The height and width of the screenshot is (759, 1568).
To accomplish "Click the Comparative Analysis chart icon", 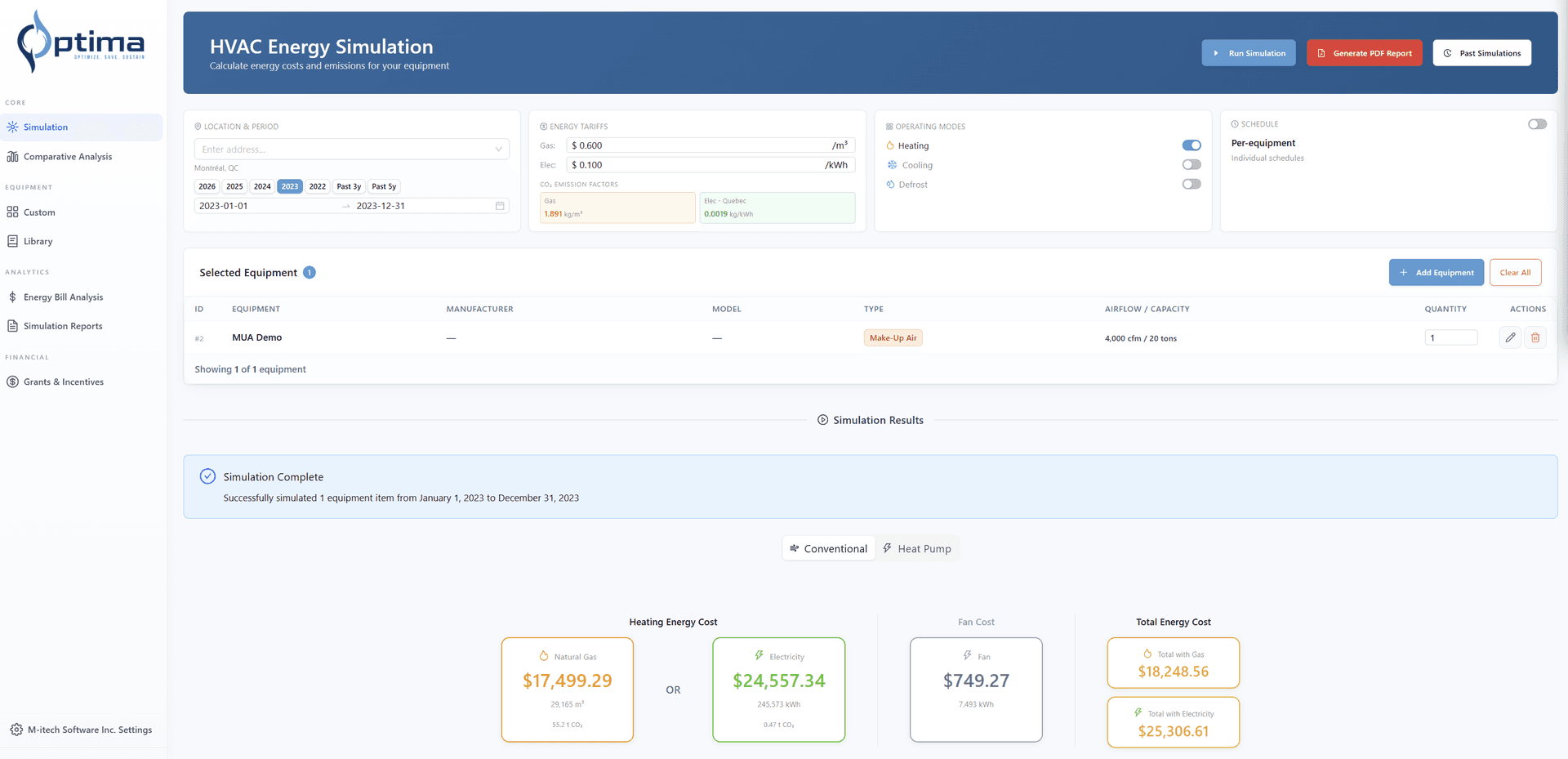I will pyautogui.click(x=13, y=156).
